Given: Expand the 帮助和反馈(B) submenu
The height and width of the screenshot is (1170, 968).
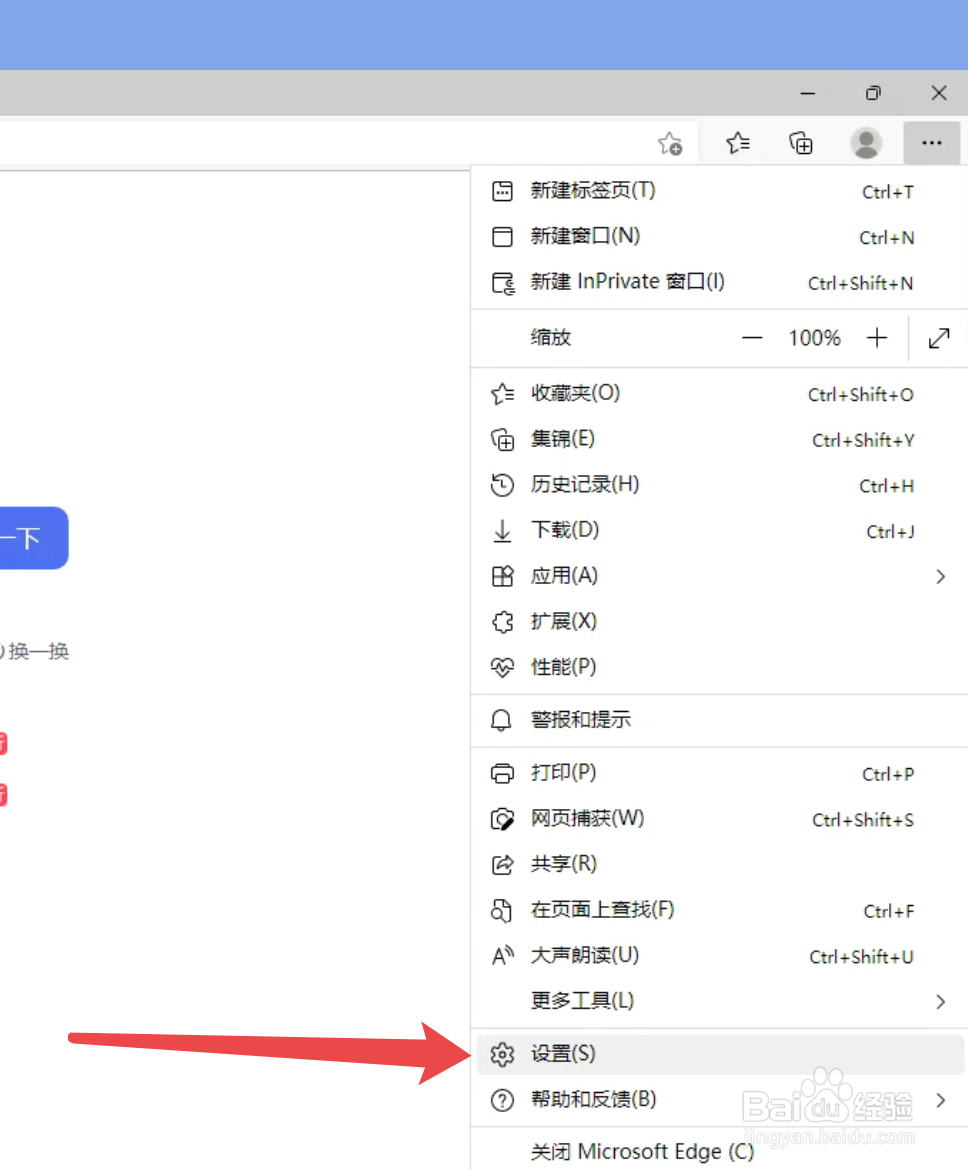Looking at the screenshot, I should [939, 1099].
